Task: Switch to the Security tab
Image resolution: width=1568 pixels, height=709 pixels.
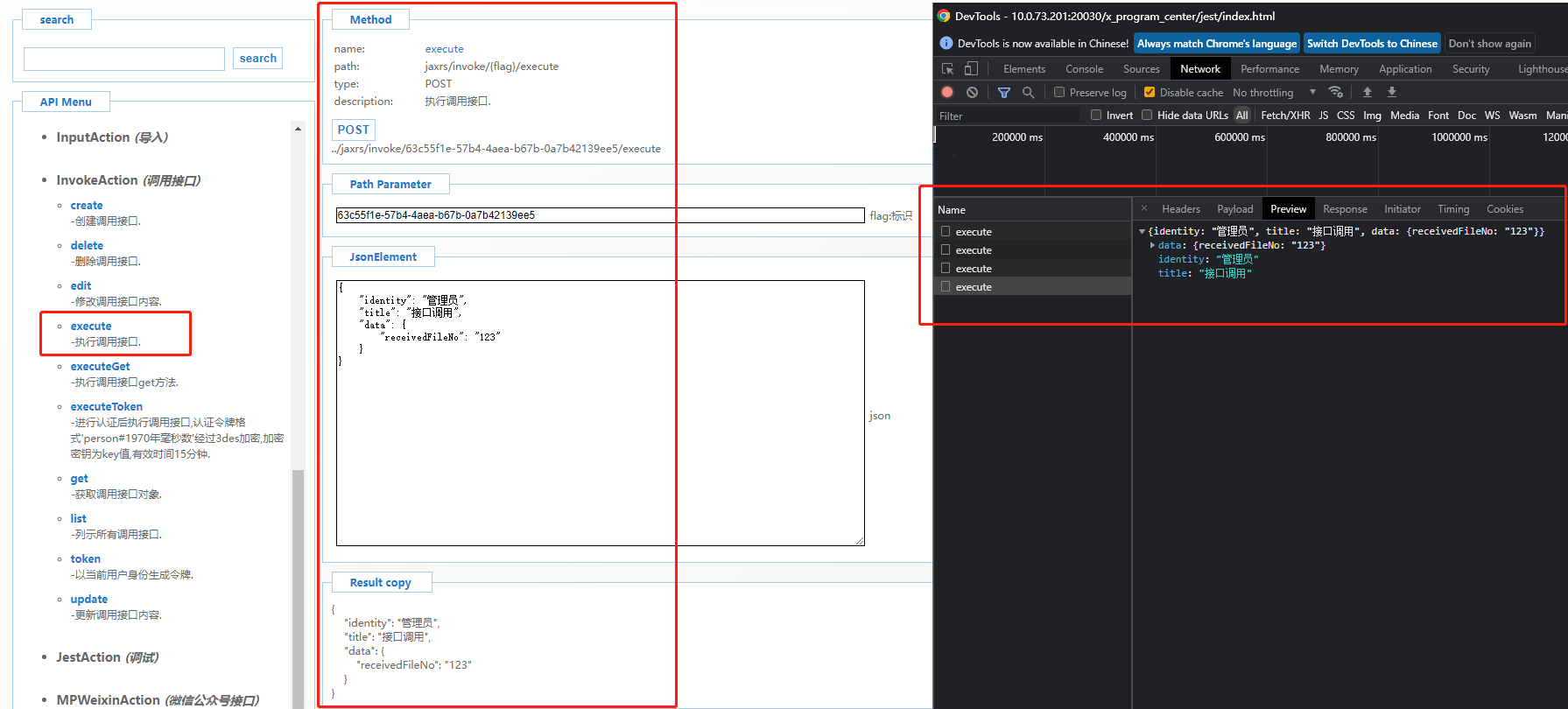Action: coord(1471,69)
